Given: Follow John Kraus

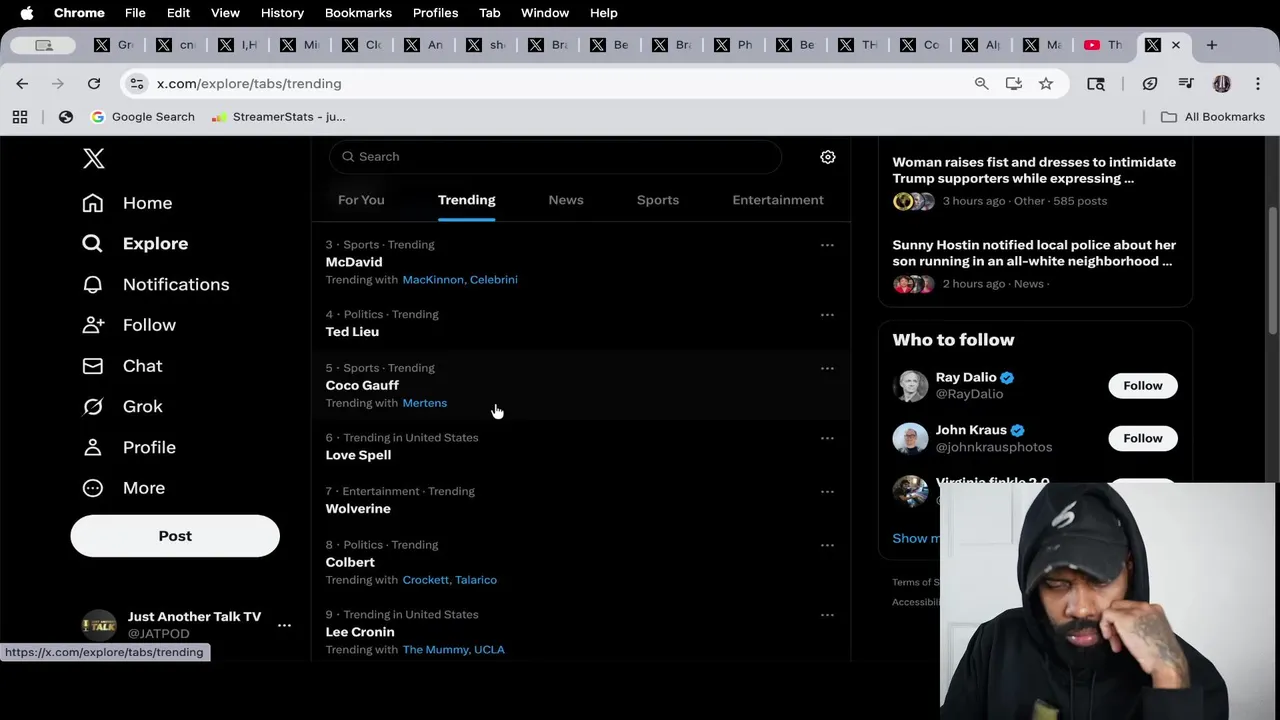Looking at the screenshot, I should [x=1142, y=438].
